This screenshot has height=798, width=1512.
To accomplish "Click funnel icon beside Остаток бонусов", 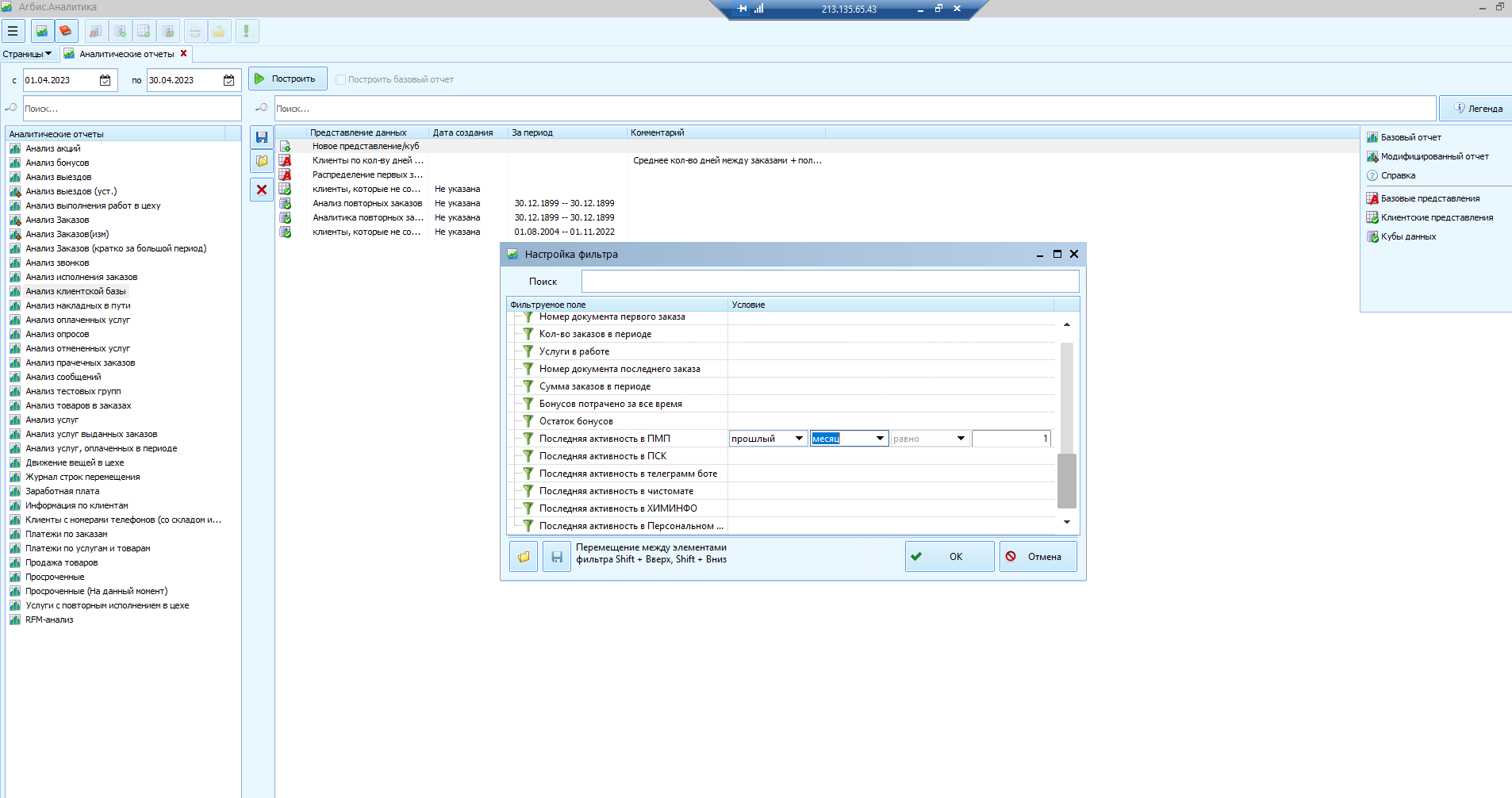I will click(x=528, y=421).
